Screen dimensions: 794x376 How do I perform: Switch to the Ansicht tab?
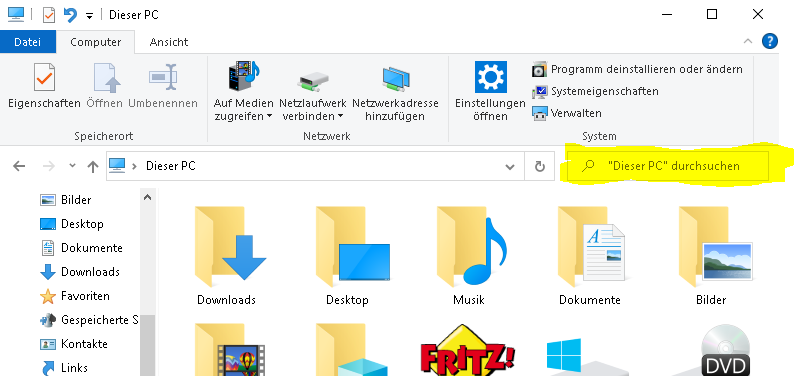[169, 42]
